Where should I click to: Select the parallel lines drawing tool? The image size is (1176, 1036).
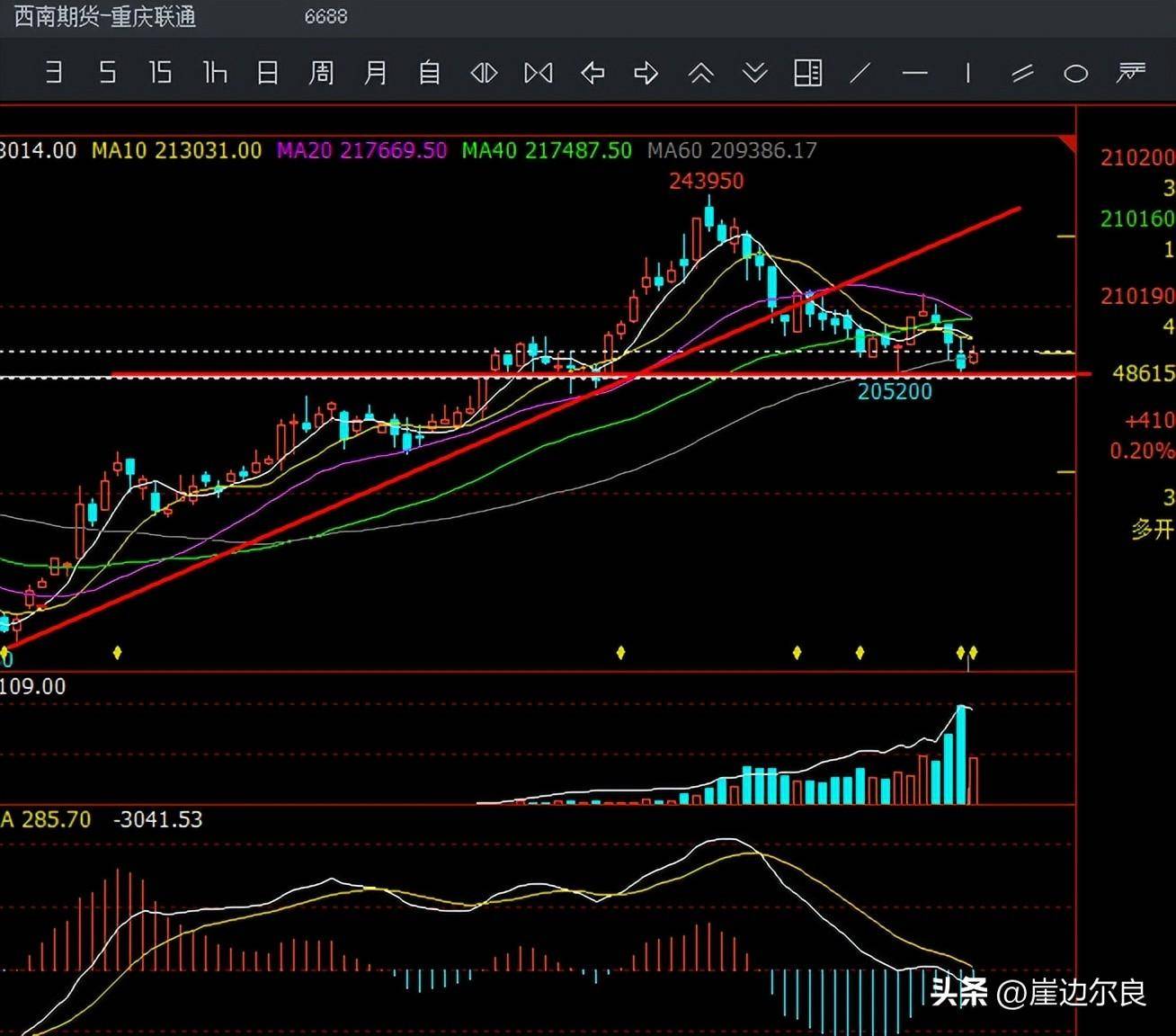(1022, 73)
